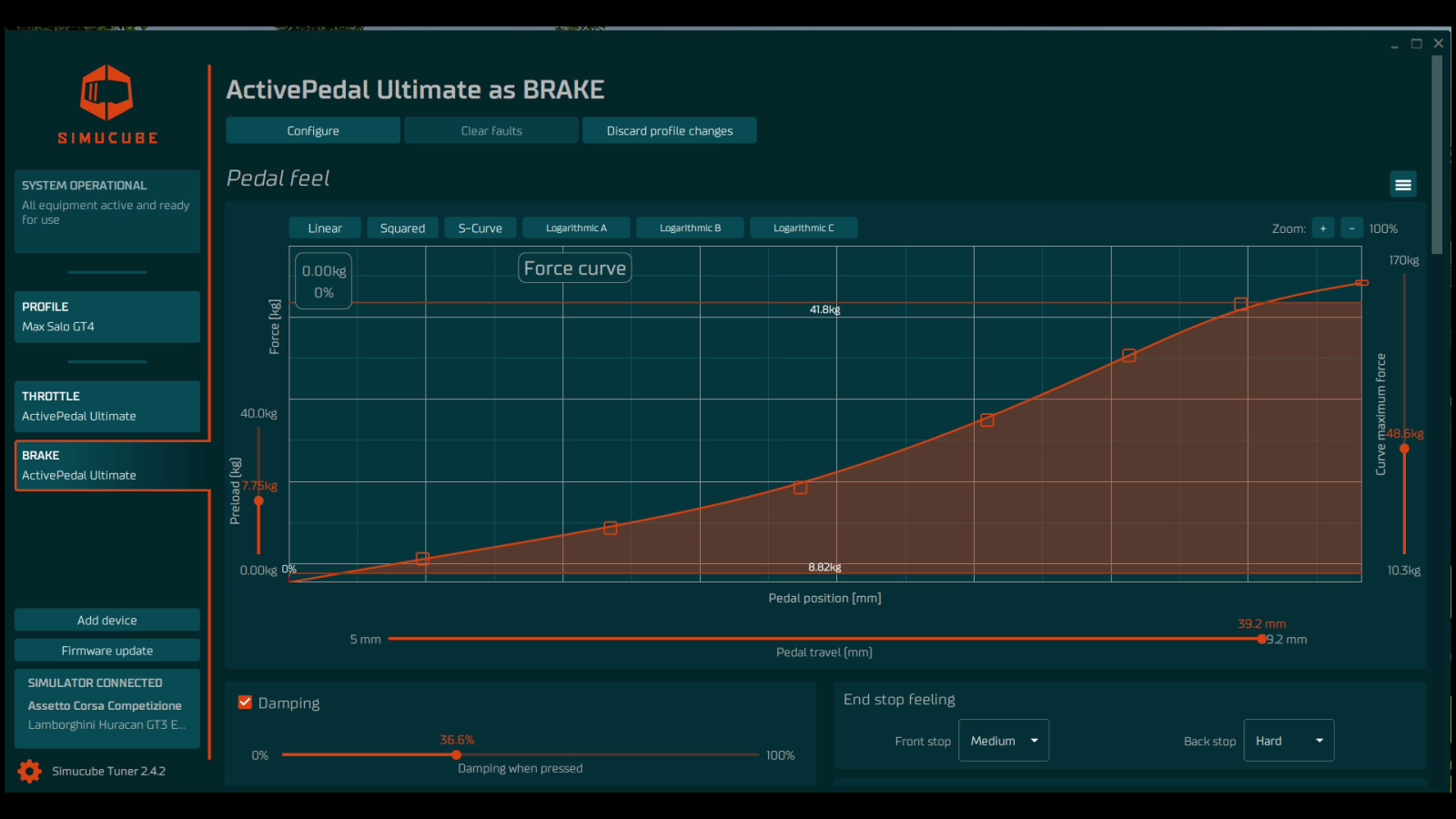Click the Pedal travel slider handle
Viewport: 1456px width, 819px height.
tap(1261, 639)
